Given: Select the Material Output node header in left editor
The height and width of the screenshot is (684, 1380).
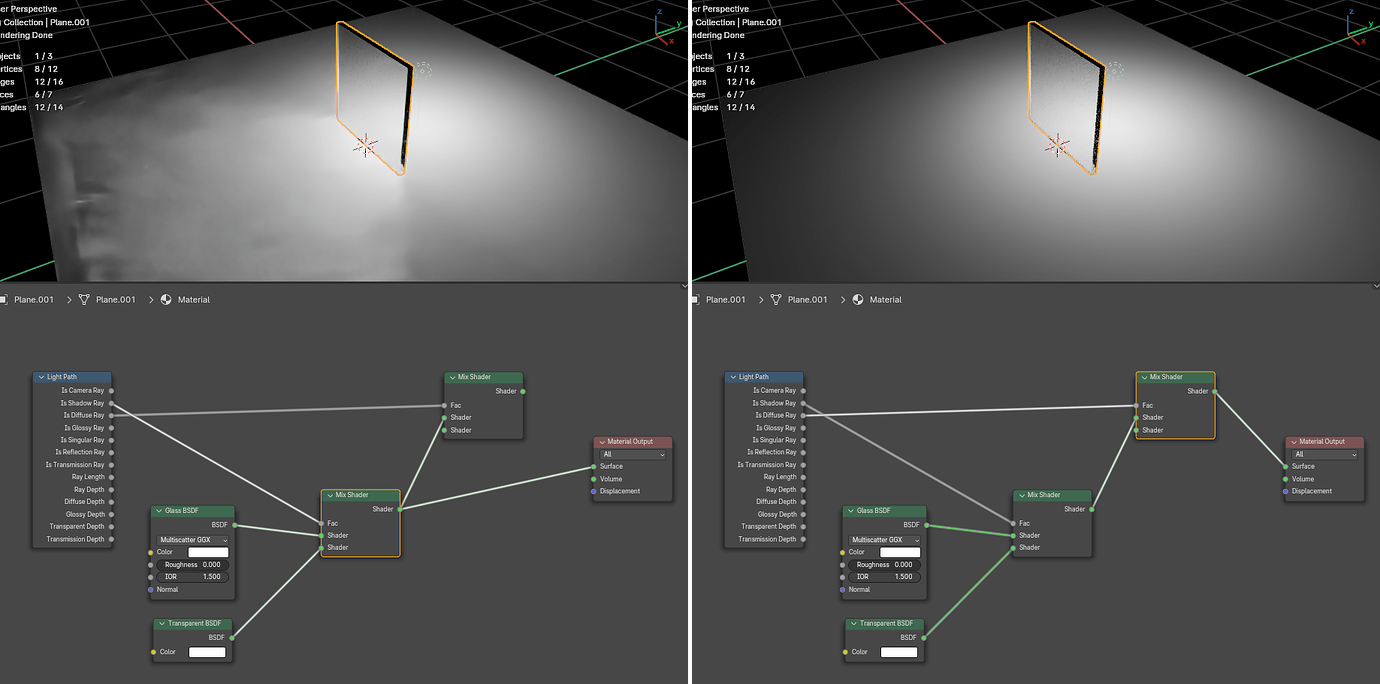Looking at the screenshot, I should pos(632,442).
